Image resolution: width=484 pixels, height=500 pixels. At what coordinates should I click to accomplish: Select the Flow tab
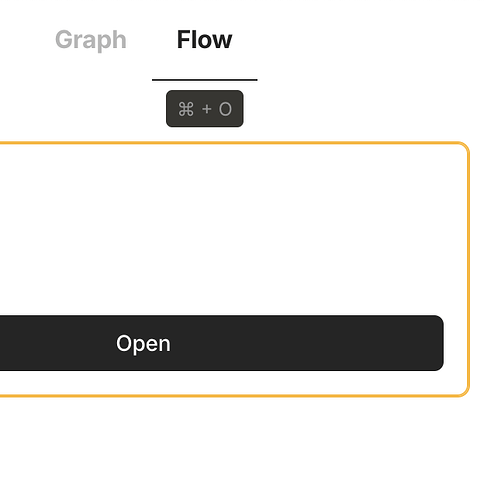(204, 40)
